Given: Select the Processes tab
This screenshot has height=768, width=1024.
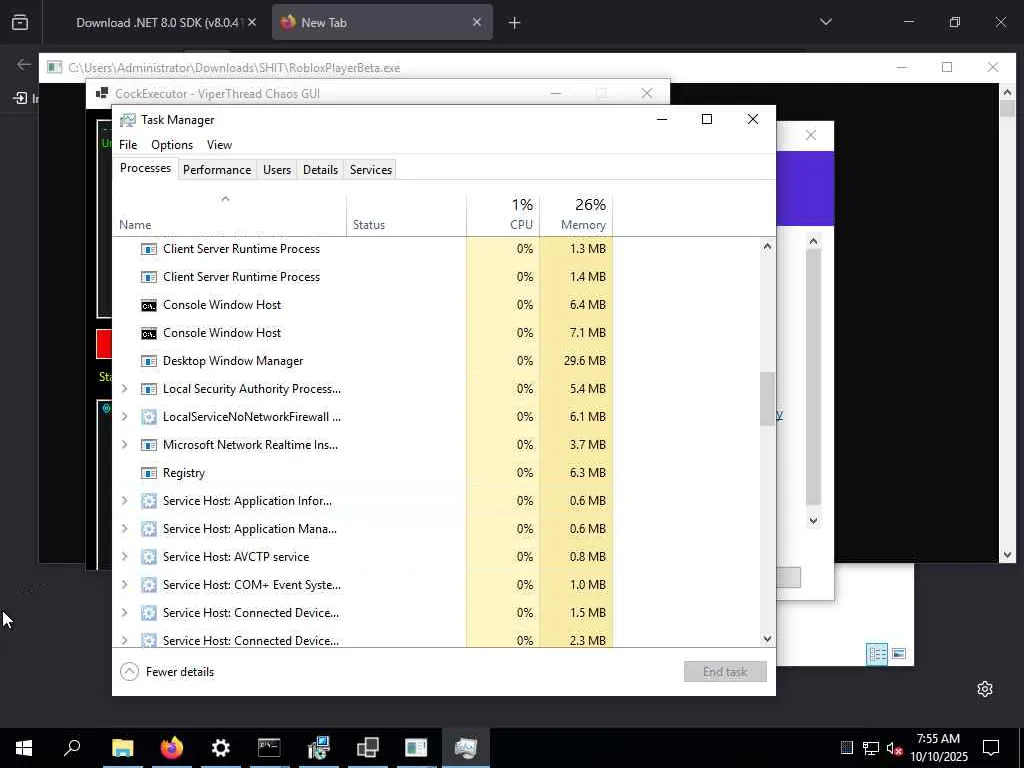Looking at the screenshot, I should 145,168.
